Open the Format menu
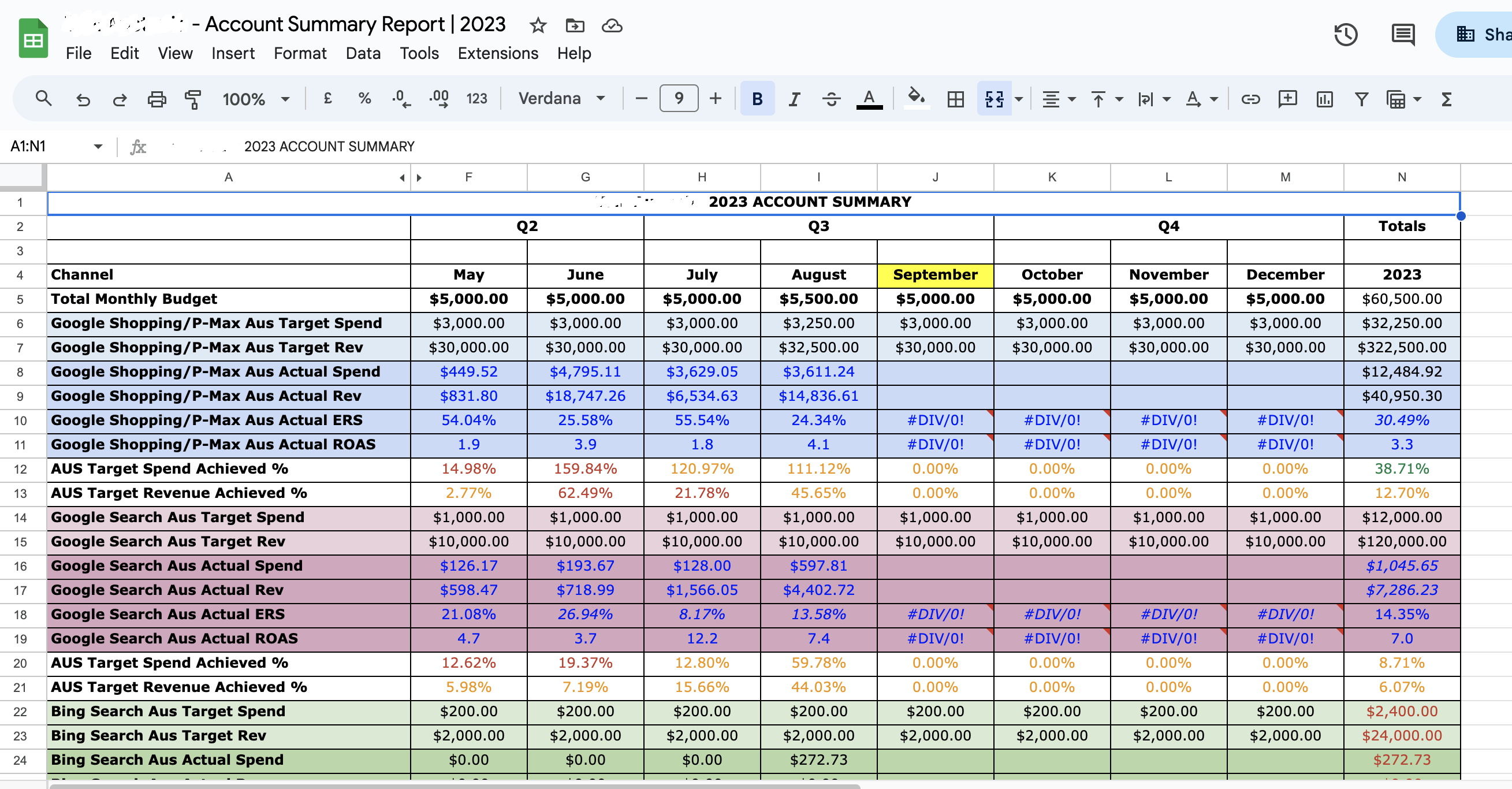The width and height of the screenshot is (1512, 789). pyautogui.click(x=299, y=53)
